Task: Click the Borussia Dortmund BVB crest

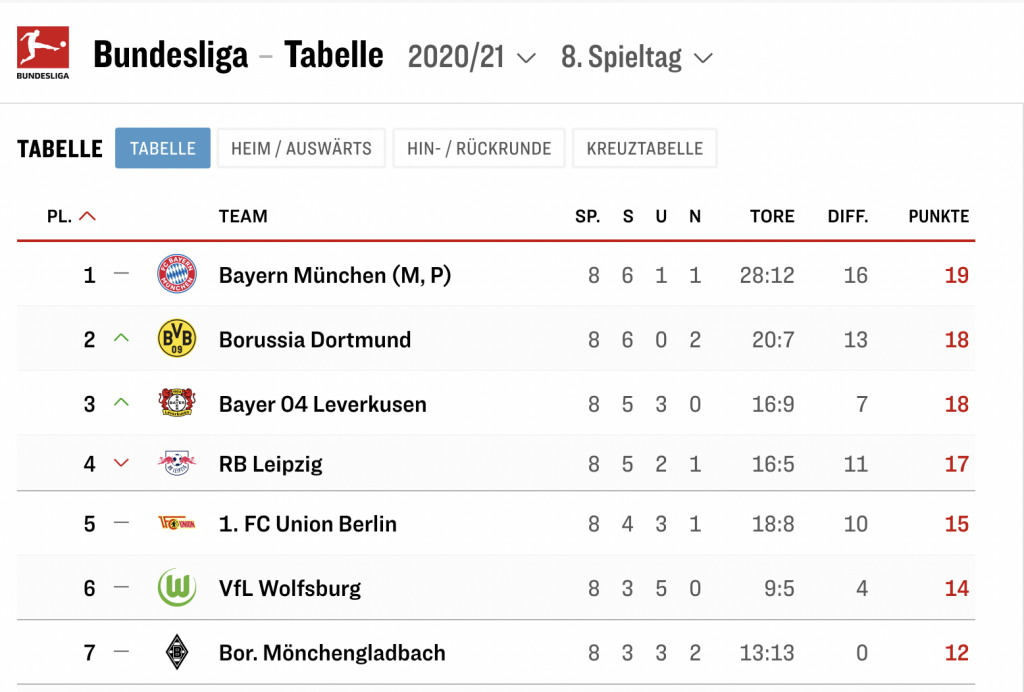Action: 177,340
